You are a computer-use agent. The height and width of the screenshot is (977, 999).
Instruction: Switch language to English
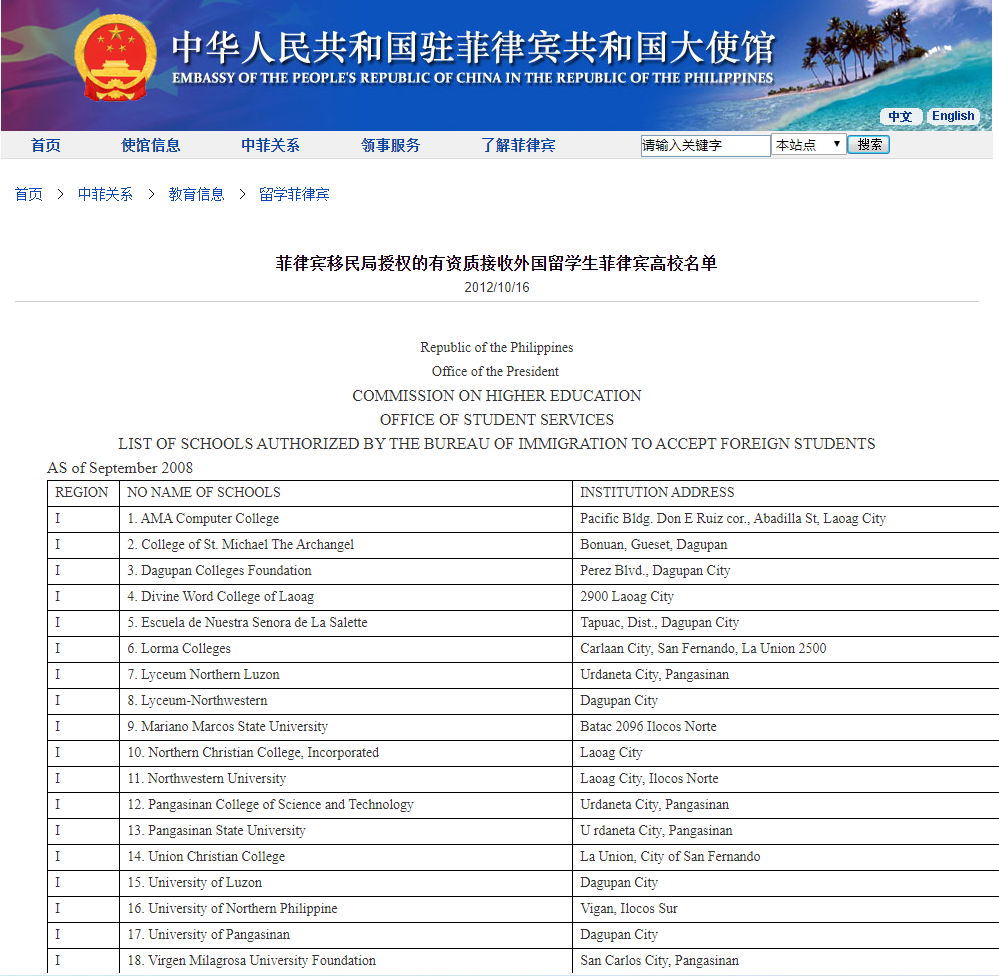[x=952, y=116]
